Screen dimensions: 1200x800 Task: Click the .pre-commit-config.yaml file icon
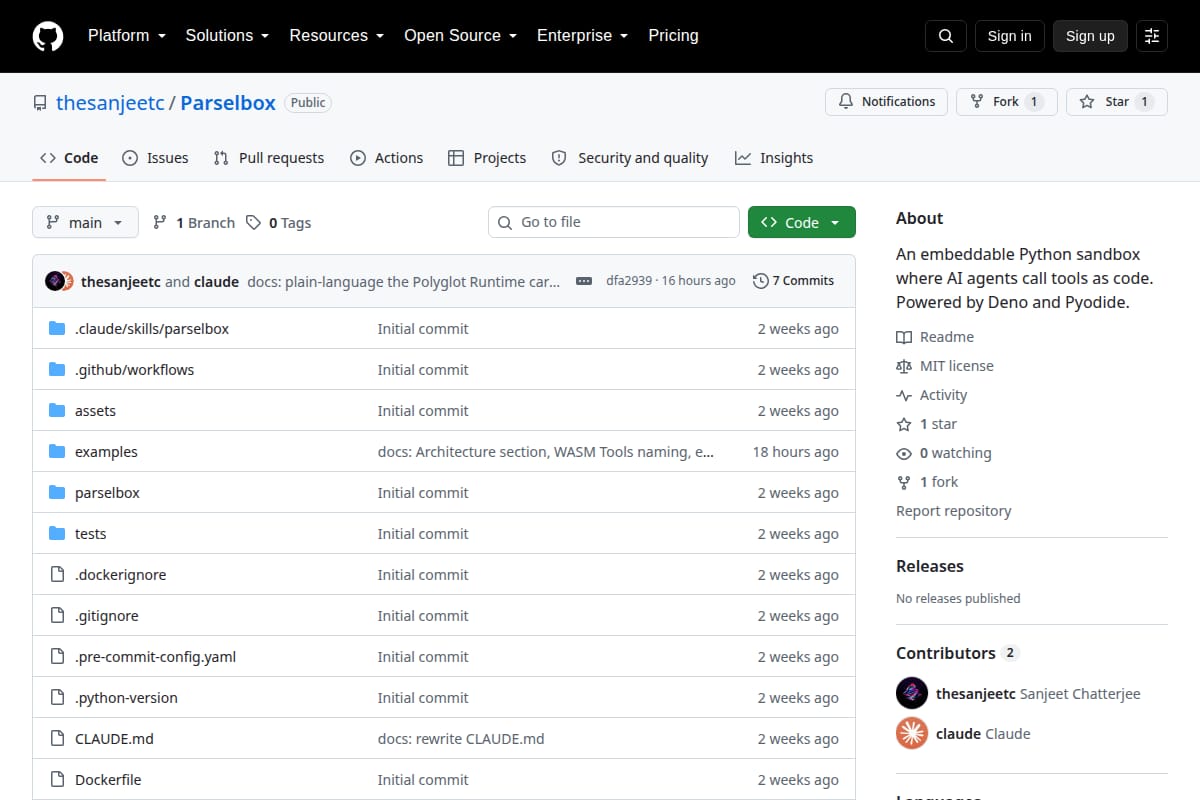57,657
